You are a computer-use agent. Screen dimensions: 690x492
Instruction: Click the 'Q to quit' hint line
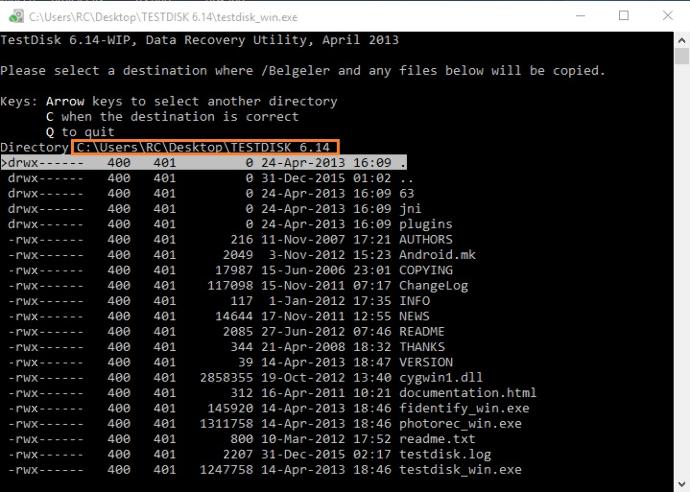click(80, 132)
